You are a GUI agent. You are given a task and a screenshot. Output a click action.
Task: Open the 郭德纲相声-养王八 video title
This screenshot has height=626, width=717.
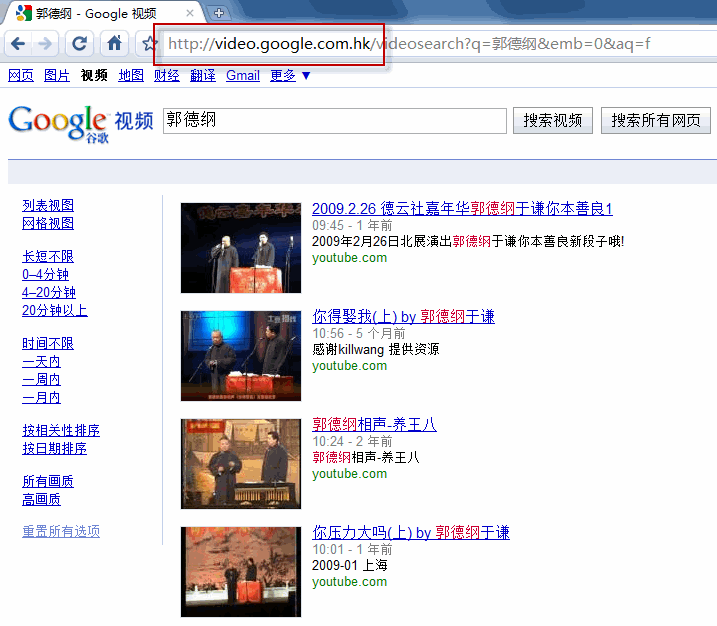(374, 424)
